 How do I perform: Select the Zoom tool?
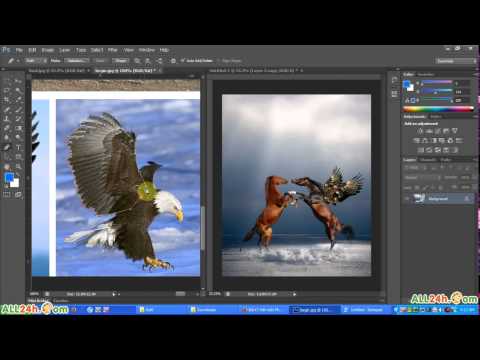(x=18, y=166)
